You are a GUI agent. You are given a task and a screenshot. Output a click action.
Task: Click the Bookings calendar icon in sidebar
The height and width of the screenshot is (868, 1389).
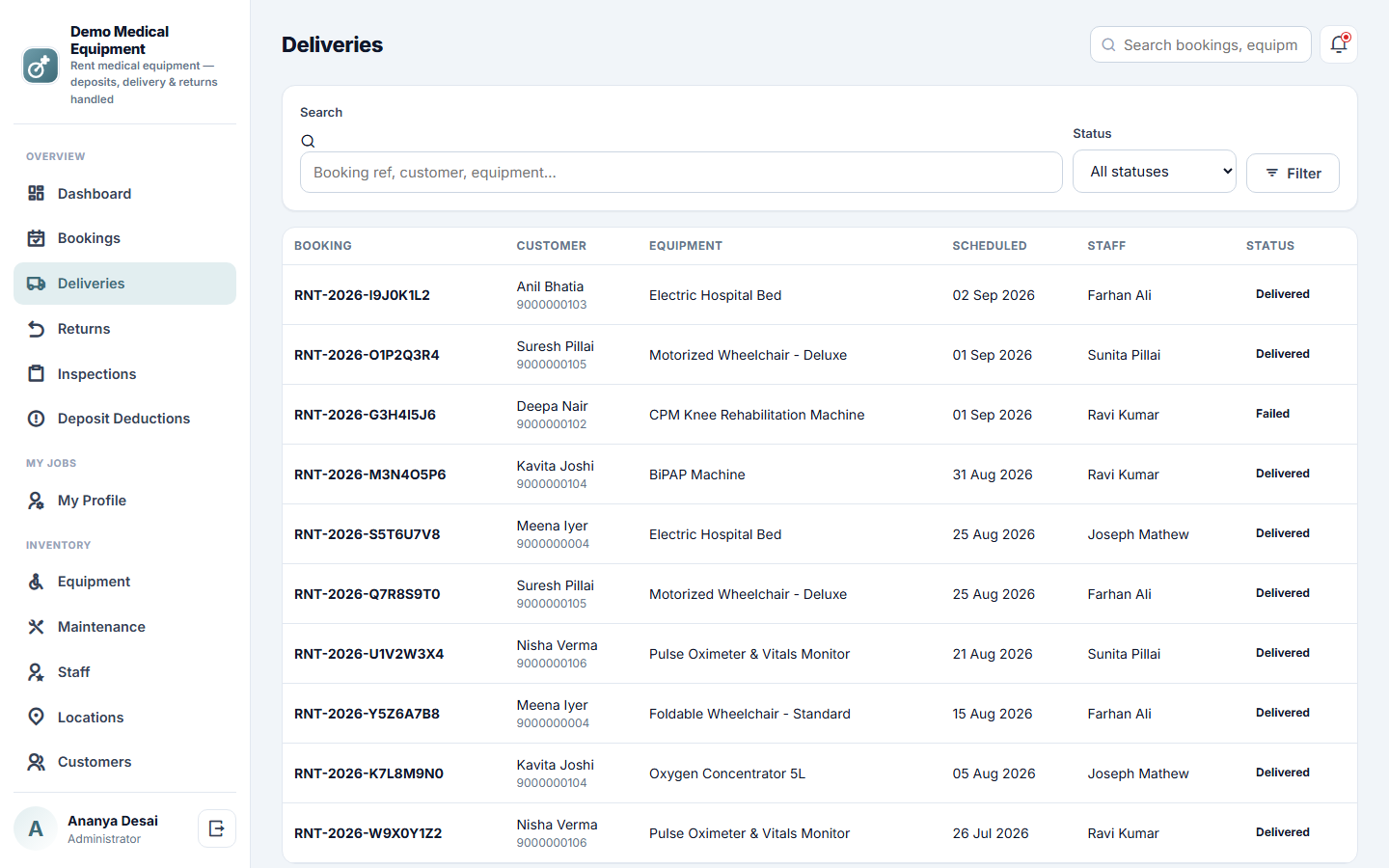click(36, 238)
